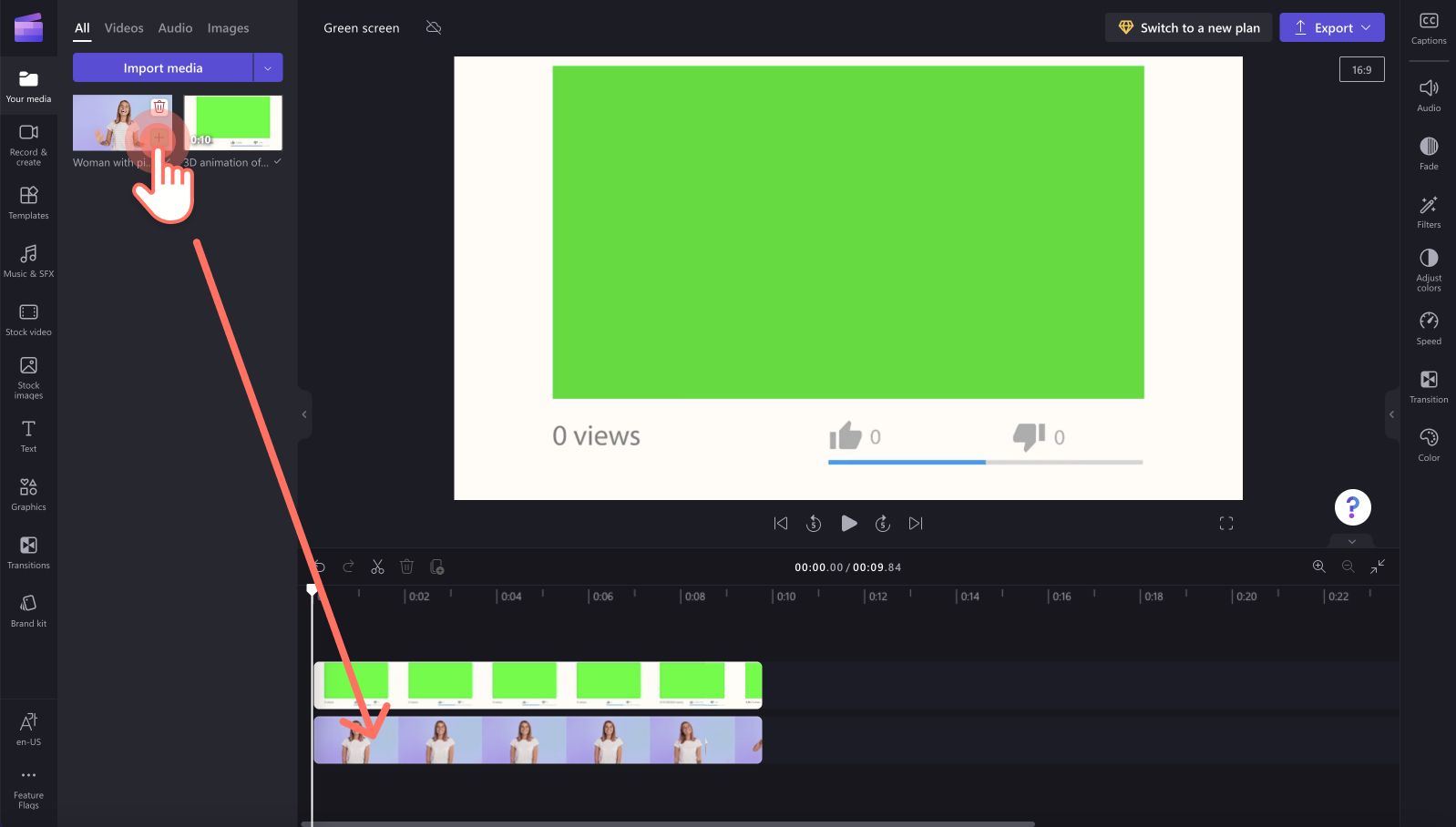Click the timeline horizontal scrollbar

click(x=668, y=823)
